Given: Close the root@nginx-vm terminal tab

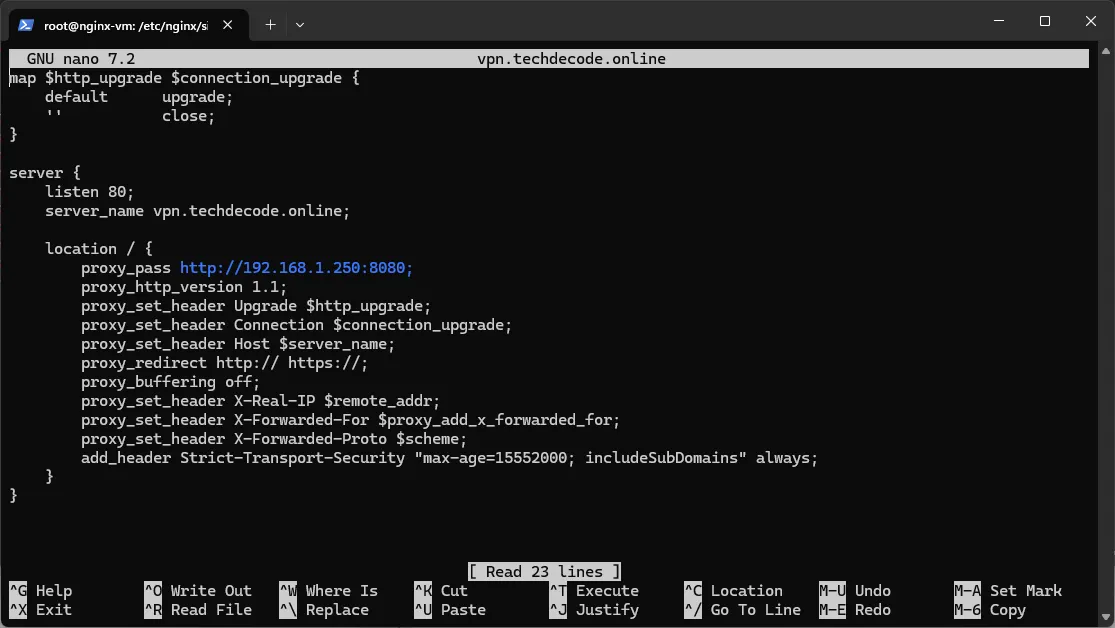Looking at the screenshot, I should click(228, 25).
